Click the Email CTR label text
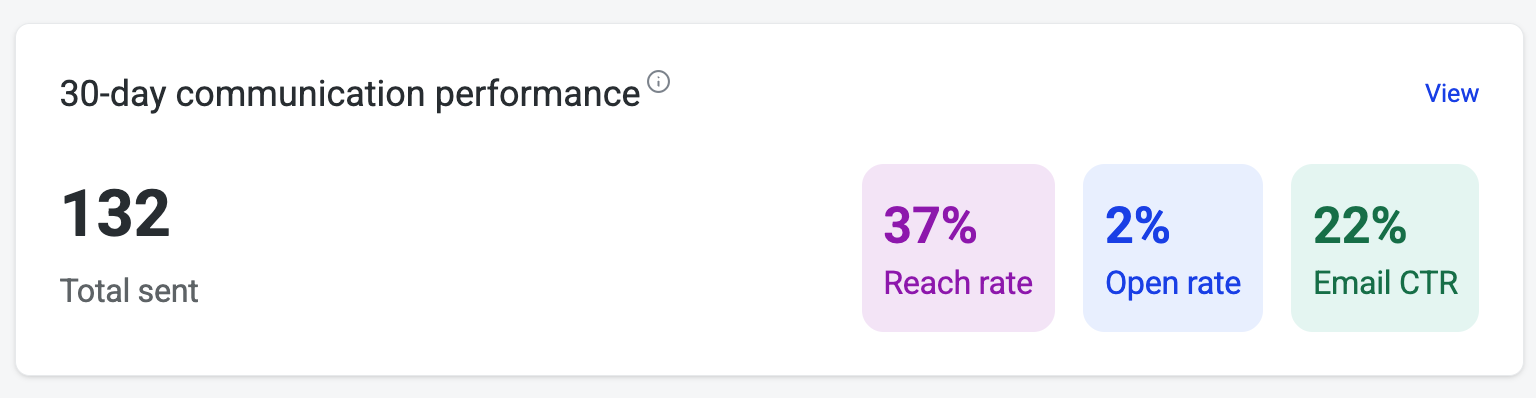The height and width of the screenshot is (398, 1536). pos(1385,283)
